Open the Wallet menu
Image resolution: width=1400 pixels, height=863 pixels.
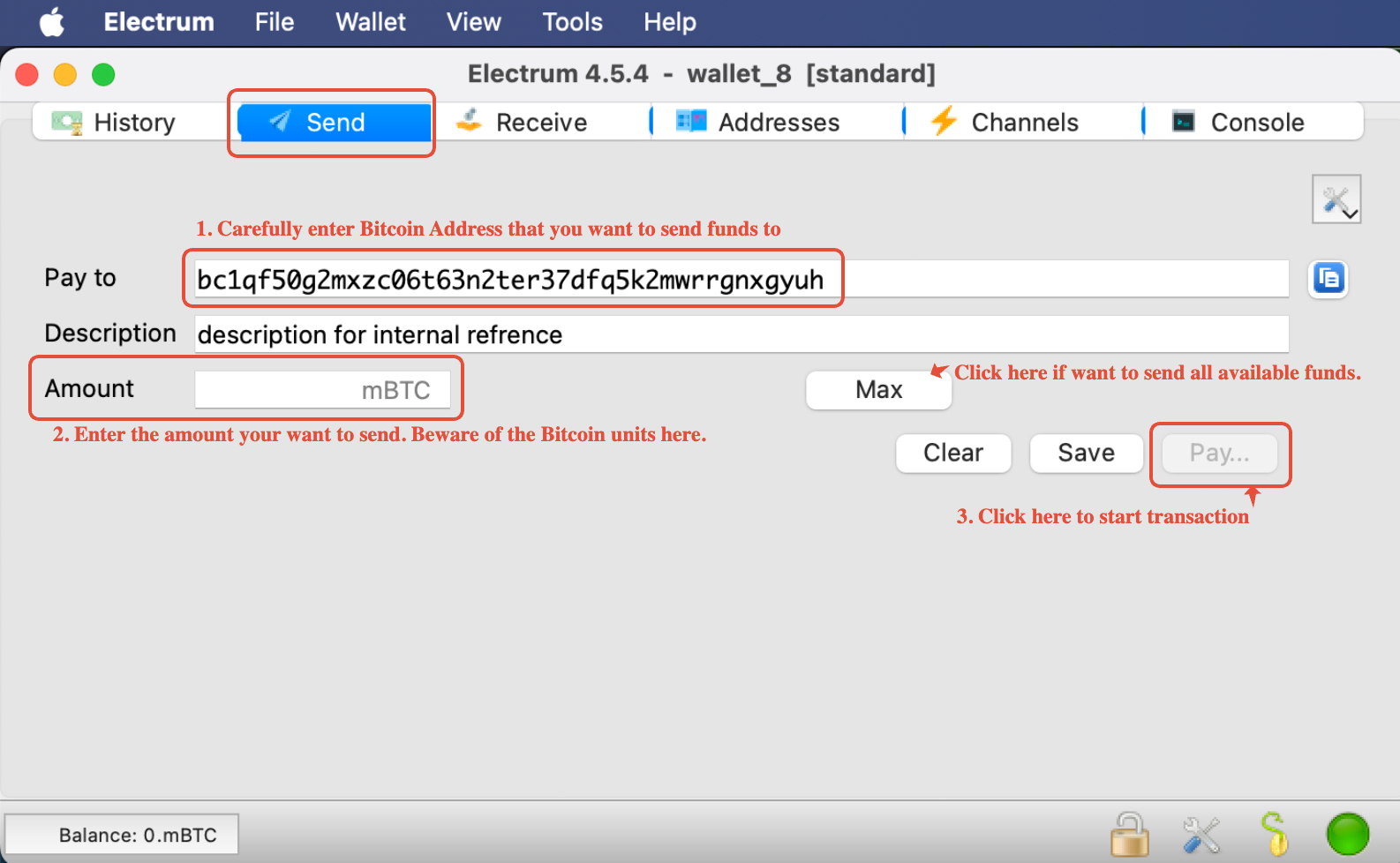coord(371,22)
